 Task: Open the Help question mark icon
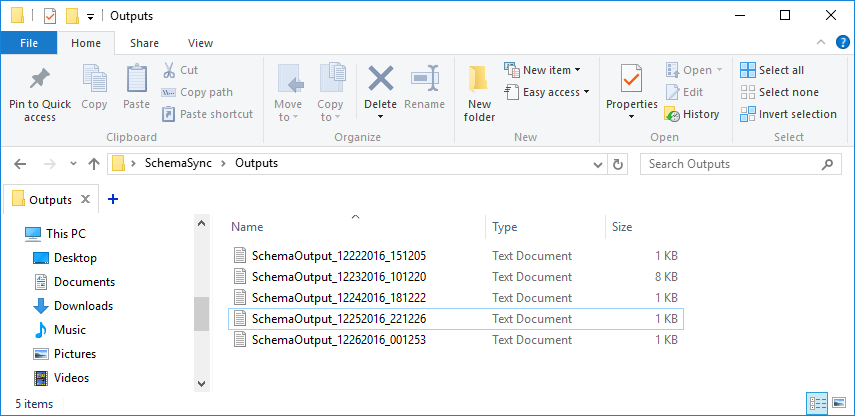pos(842,43)
